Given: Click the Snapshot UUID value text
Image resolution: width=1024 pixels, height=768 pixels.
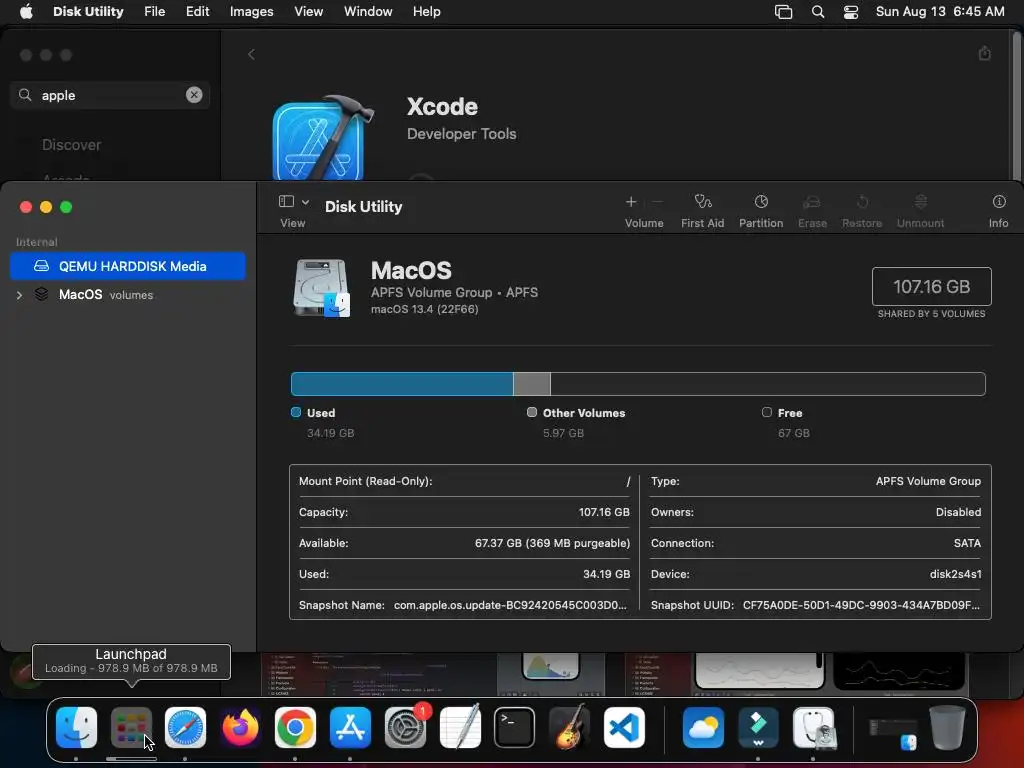Looking at the screenshot, I should [861, 605].
